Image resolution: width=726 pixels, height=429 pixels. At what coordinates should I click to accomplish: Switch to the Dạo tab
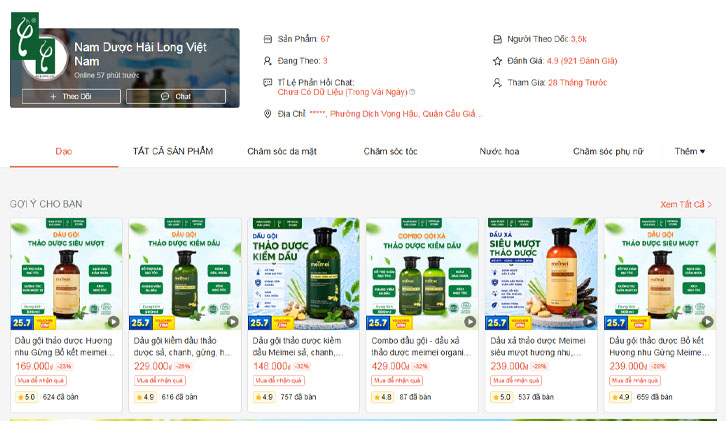[64, 151]
